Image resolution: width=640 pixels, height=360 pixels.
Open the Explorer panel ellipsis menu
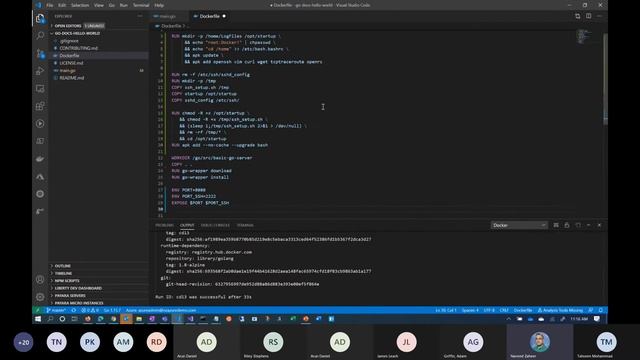click(140, 16)
